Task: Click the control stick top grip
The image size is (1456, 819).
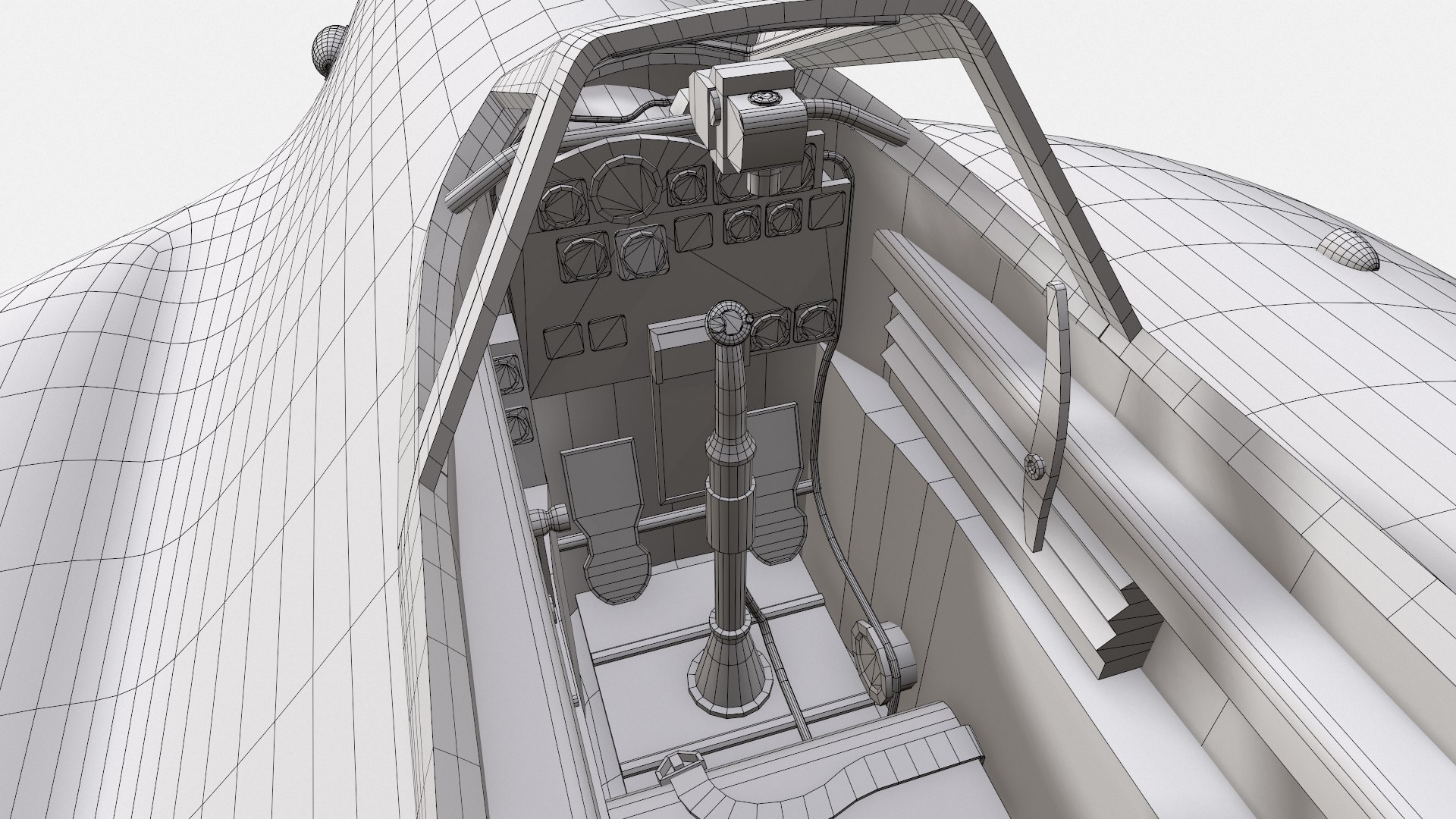Action: click(726, 325)
